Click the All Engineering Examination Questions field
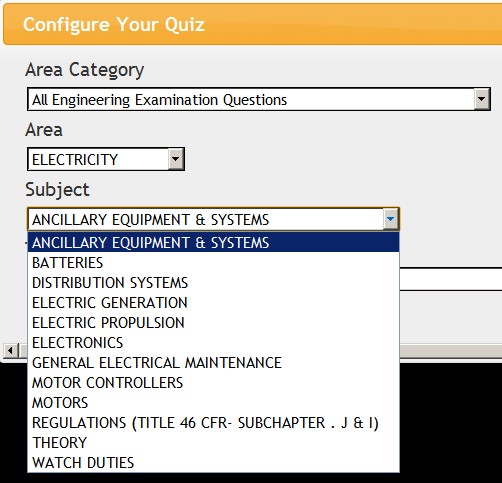 coord(252,99)
